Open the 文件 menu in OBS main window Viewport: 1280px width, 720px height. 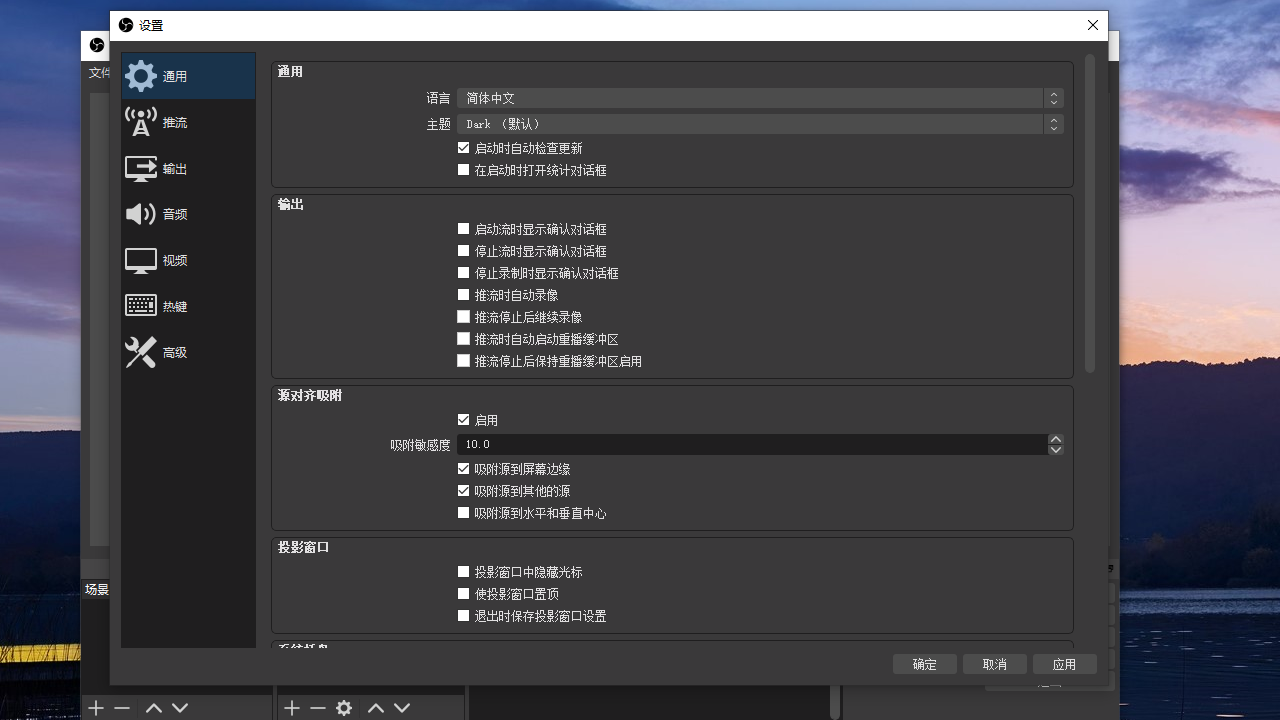(x=99, y=72)
